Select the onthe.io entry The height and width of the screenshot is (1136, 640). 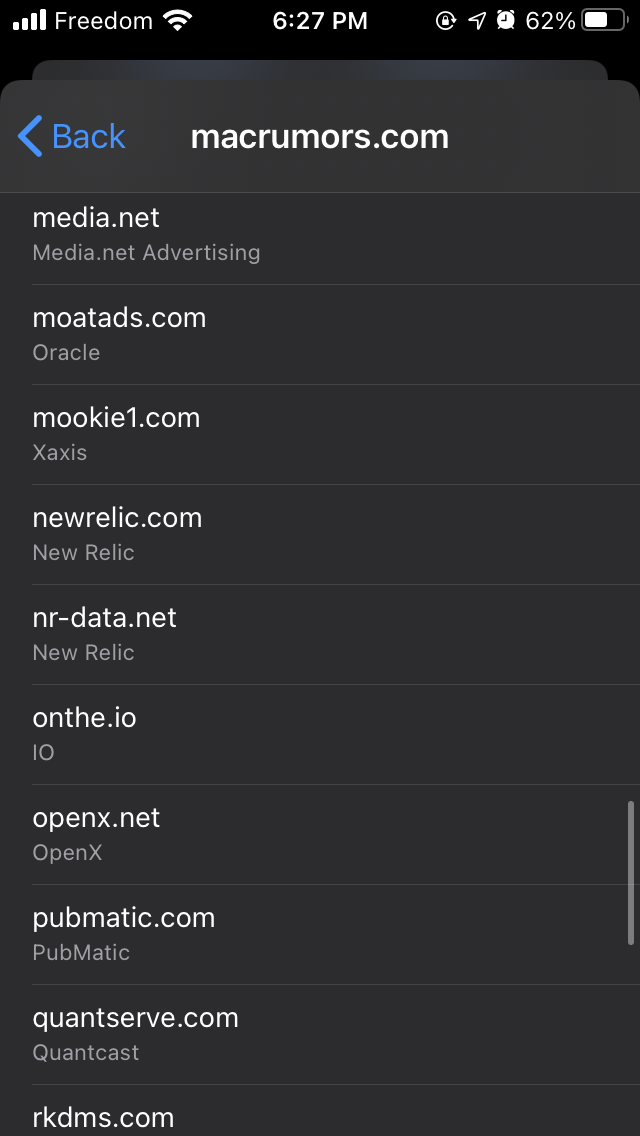click(x=320, y=734)
